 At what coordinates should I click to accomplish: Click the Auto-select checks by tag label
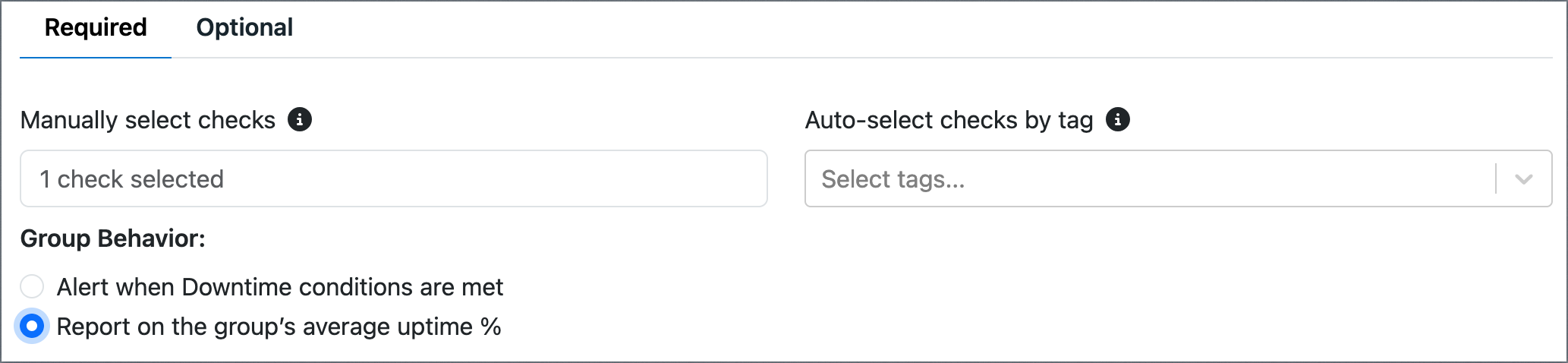949,120
